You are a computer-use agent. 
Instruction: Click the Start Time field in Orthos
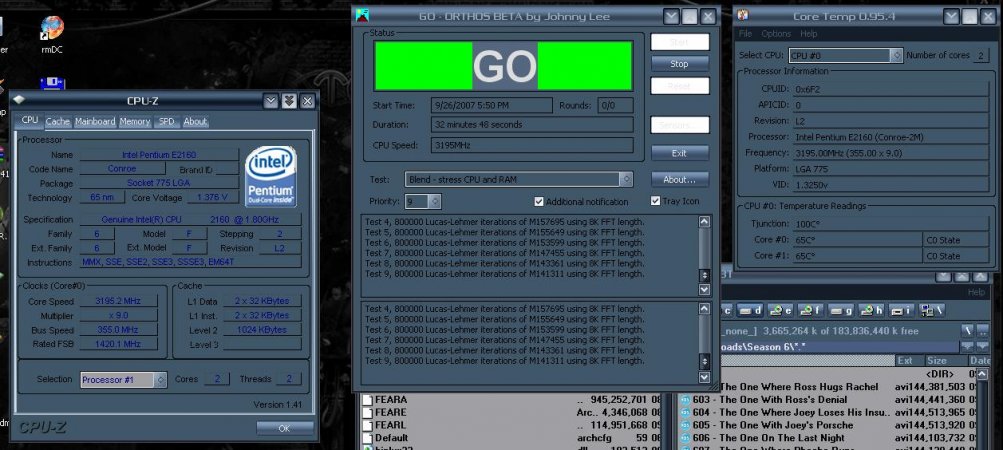pyautogui.click(x=491, y=106)
